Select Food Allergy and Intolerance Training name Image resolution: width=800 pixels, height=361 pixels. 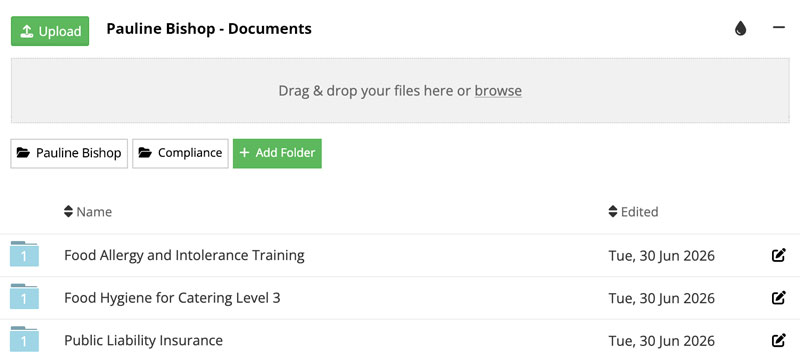pos(184,255)
